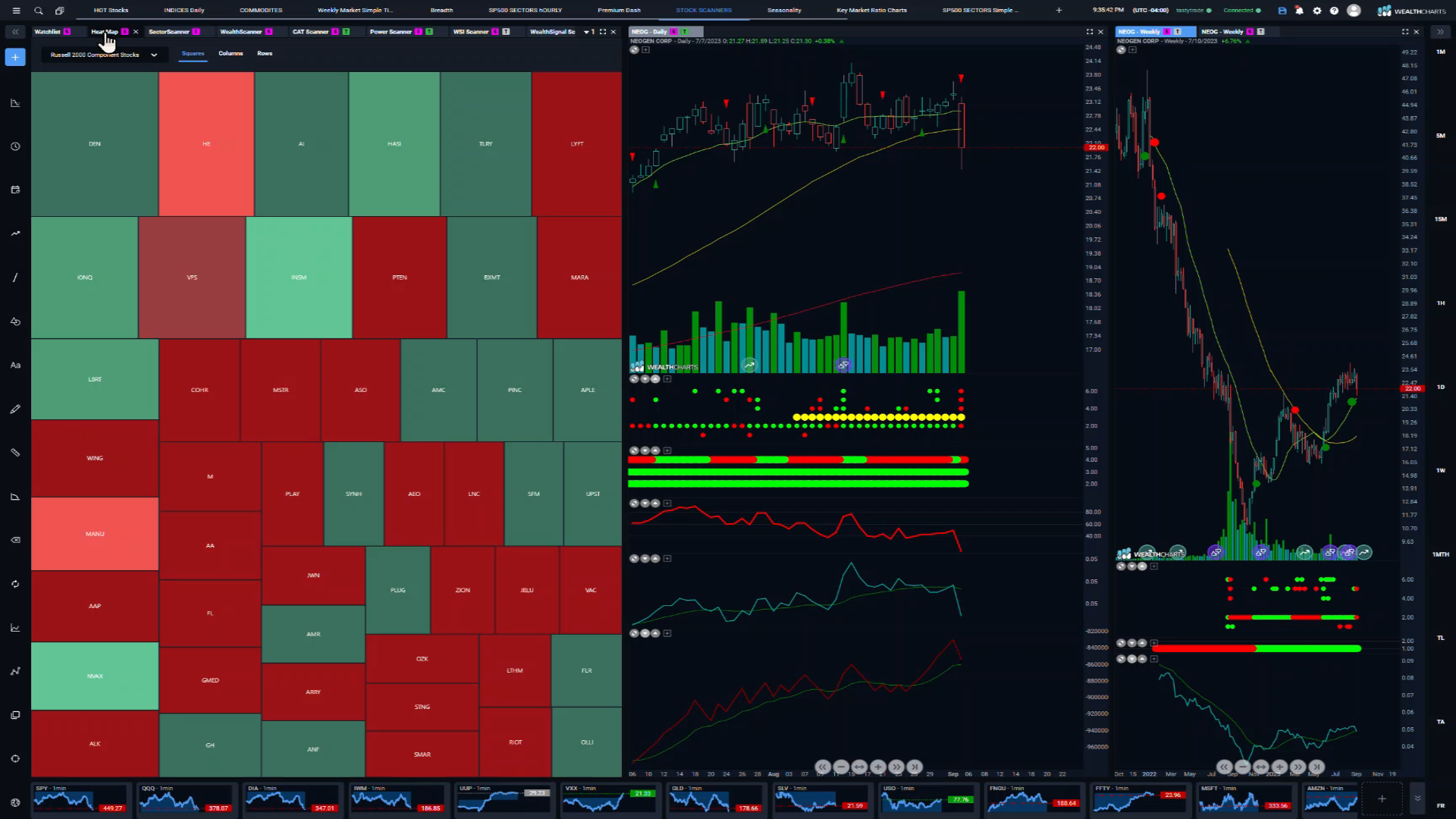1456x819 pixels.
Task: Select the 1M timeframe button
Action: (x=1440, y=52)
